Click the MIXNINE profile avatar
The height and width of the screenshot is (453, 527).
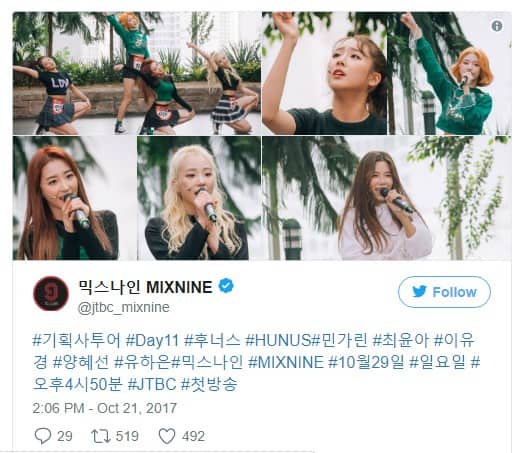tap(51, 293)
